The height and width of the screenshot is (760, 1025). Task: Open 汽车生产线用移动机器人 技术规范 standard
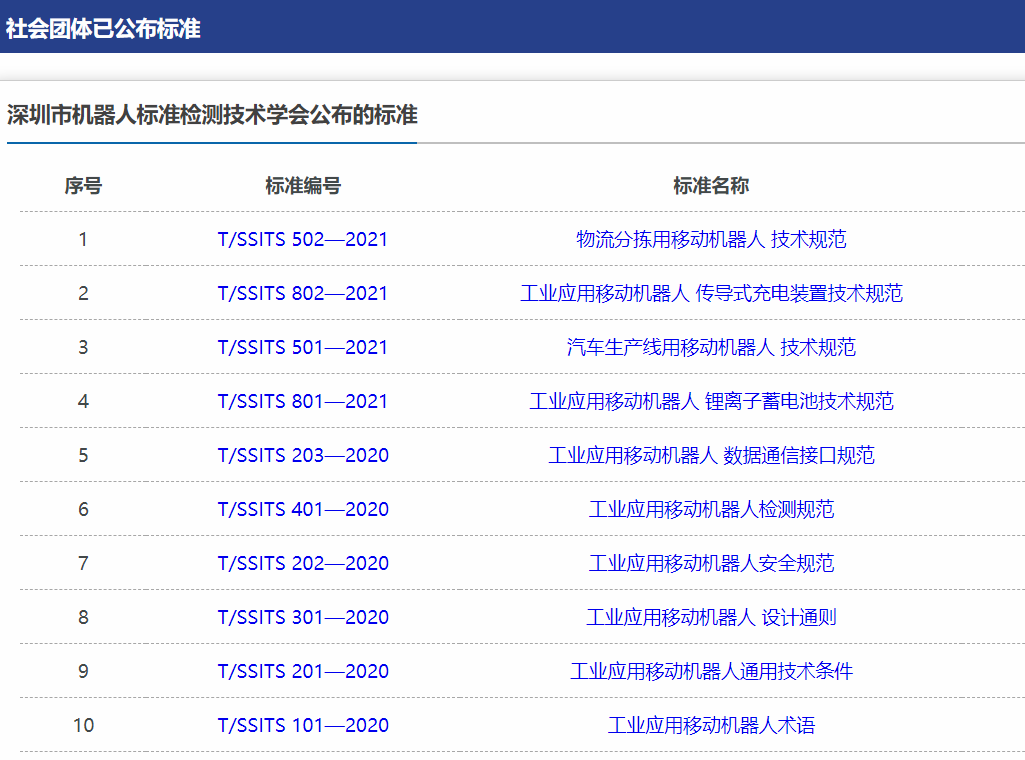pyautogui.click(x=711, y=347)
